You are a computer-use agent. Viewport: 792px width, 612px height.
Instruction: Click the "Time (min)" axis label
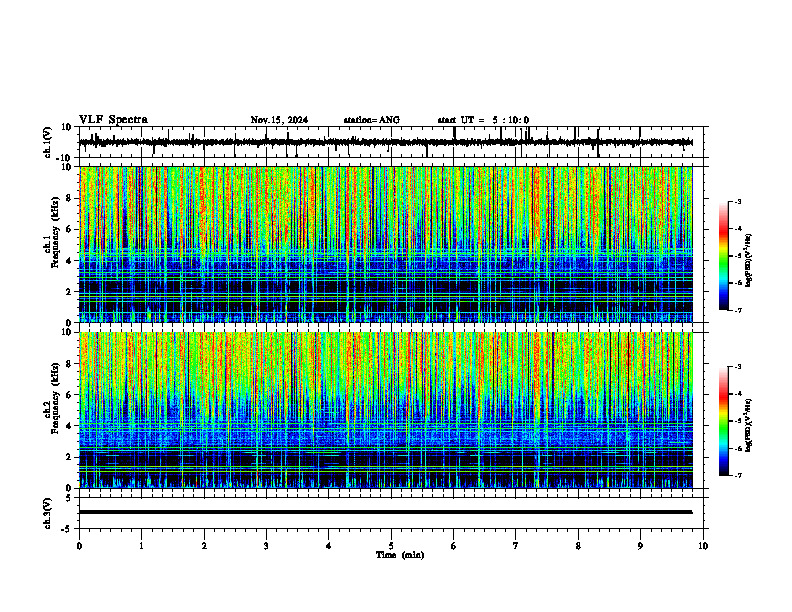(400, 555)
